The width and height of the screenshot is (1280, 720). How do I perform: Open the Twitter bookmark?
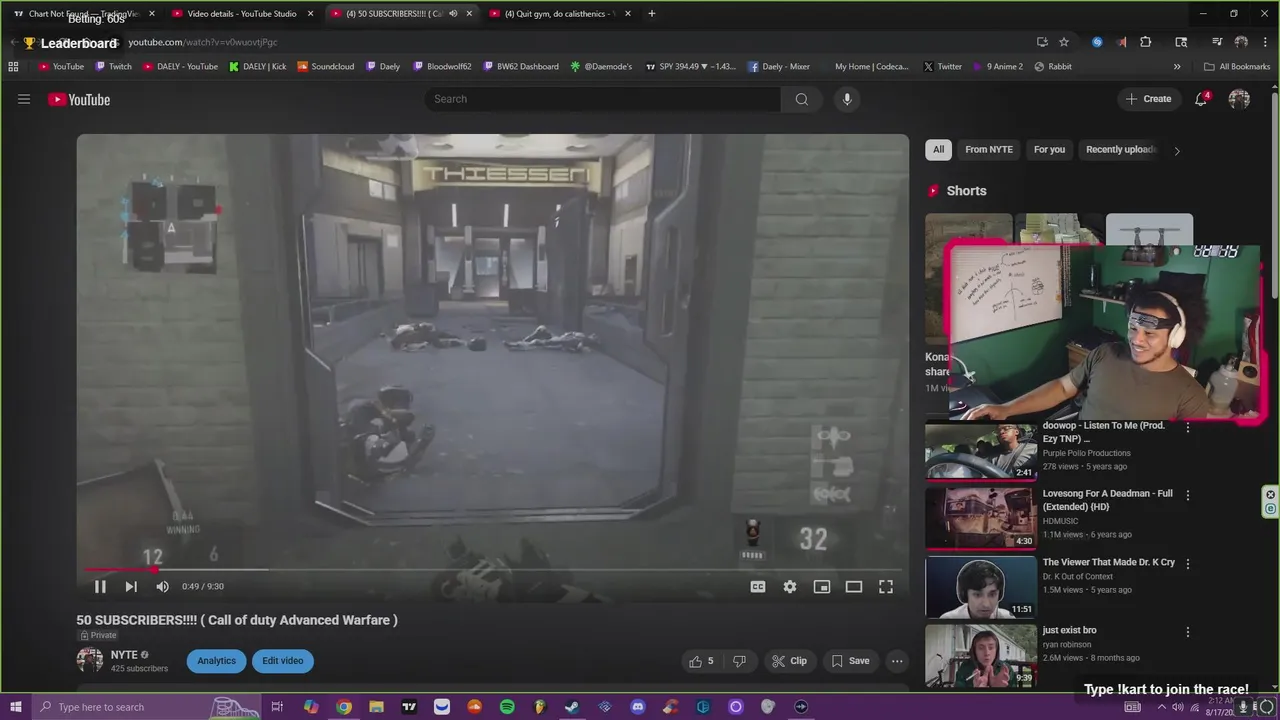(942, 67)
